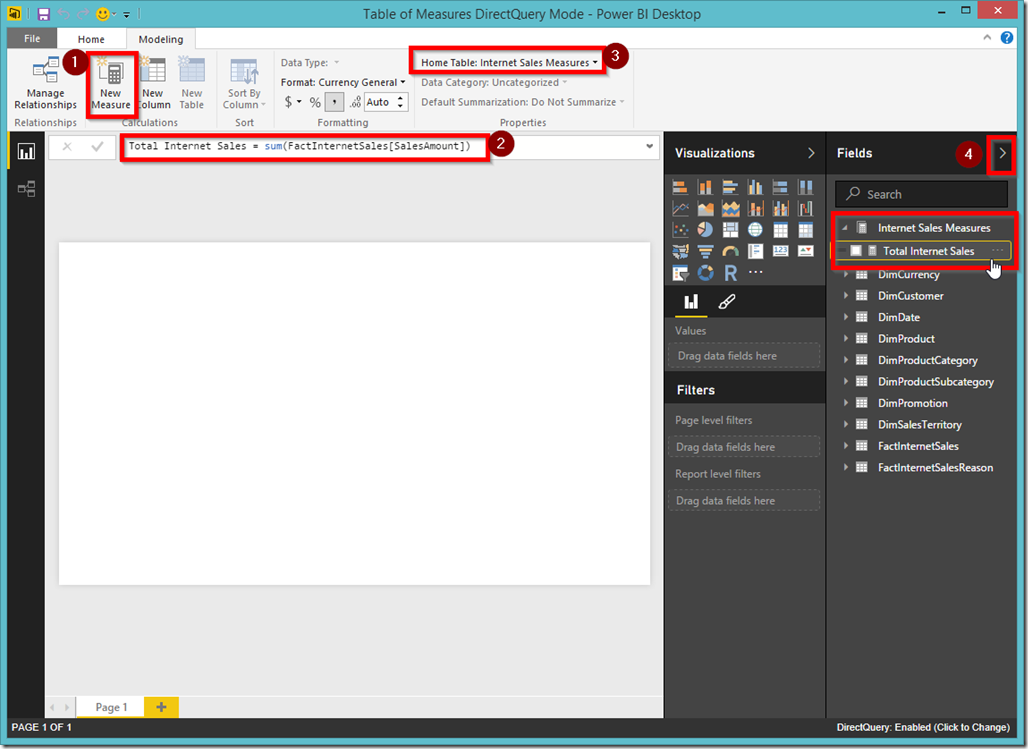The width and height of the screenshot is (1028, 749).
Task: Select the Page 1 report tab
Action: pos(111,707)
